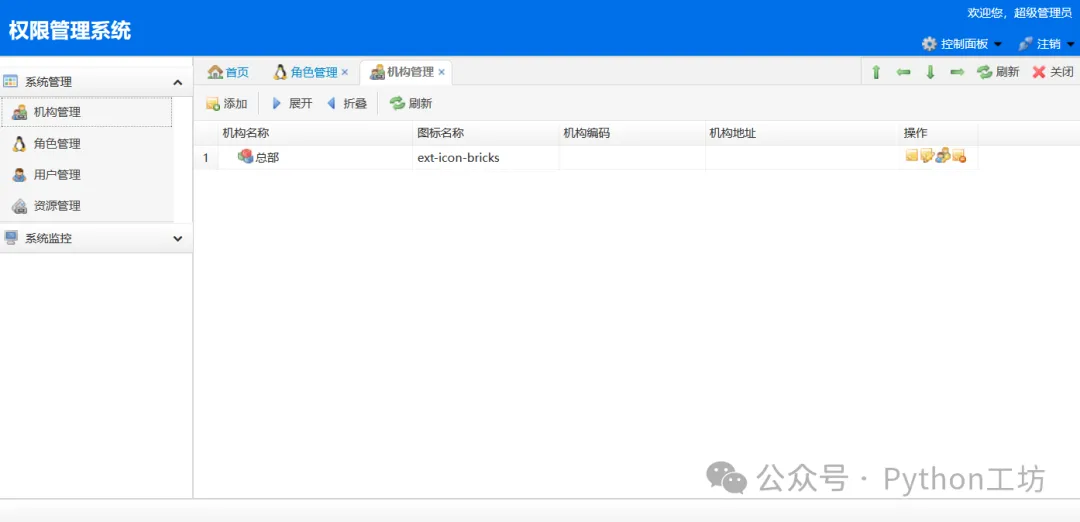Click the 系统管理 accordion header title
This screenshot has width=1080, height=522.
tap(48, 83)
